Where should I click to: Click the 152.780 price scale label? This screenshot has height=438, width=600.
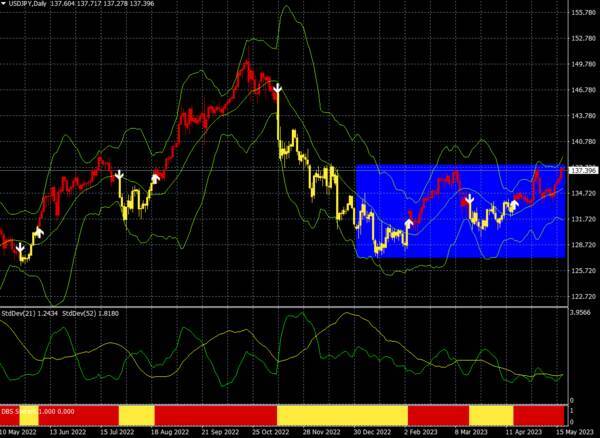(x=583, y=38)
